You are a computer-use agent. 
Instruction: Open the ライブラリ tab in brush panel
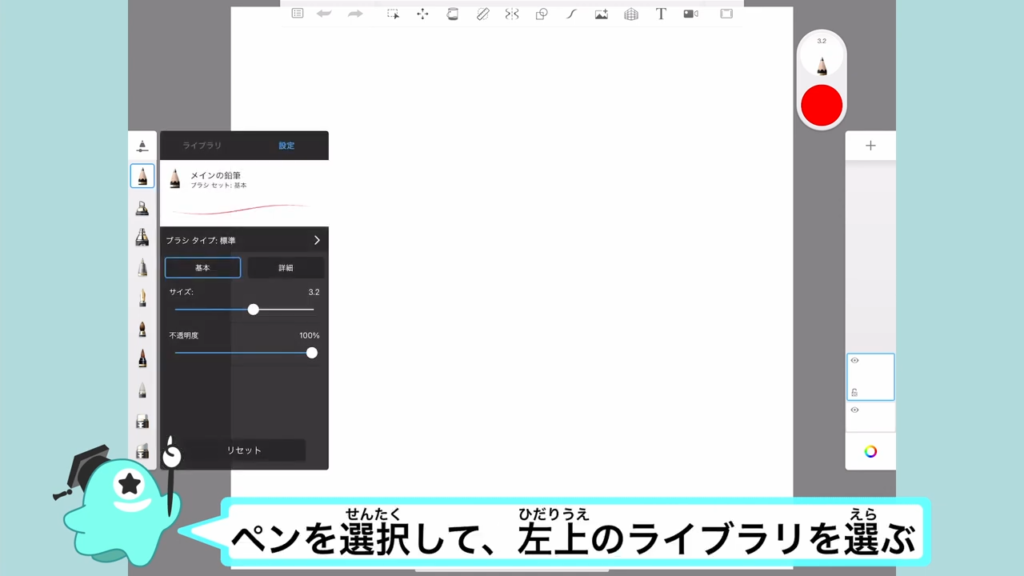[202, 146]
